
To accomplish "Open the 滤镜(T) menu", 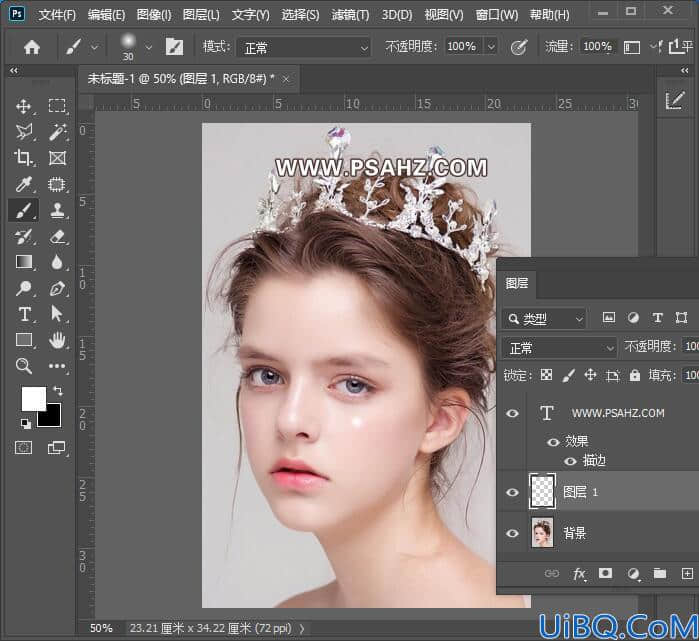I will (350, 15).
